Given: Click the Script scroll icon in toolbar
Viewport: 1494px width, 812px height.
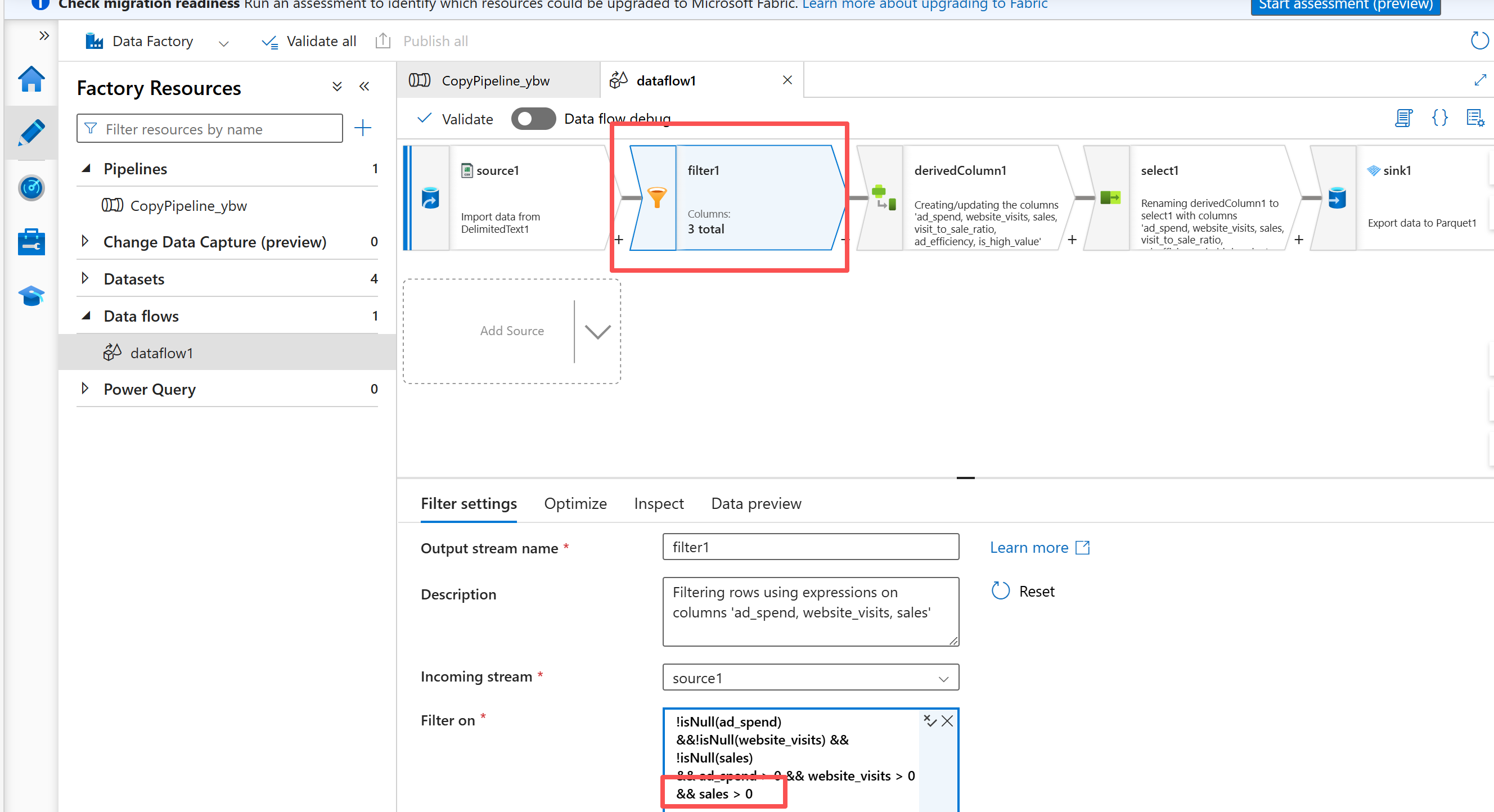Looking at the screenshot, I should [1403, 118].
